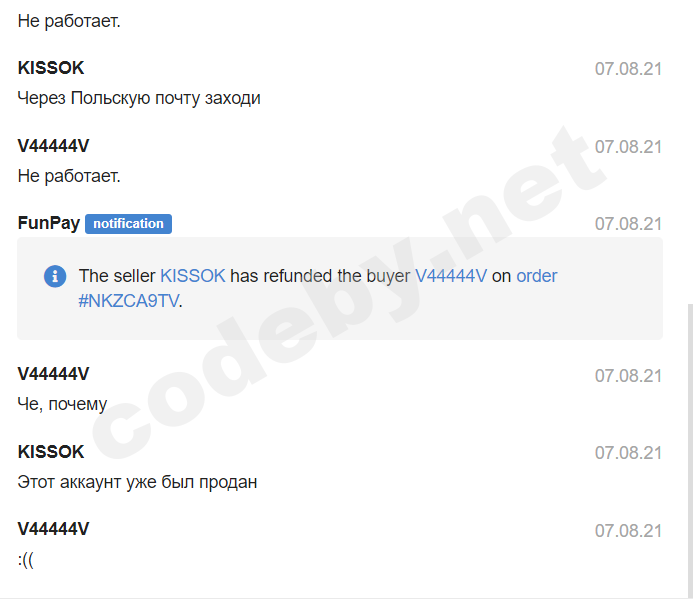This screenshot has width=693, height=605.
Task: Click the blue notification badge beside FunPay
Action: (128, 224)
